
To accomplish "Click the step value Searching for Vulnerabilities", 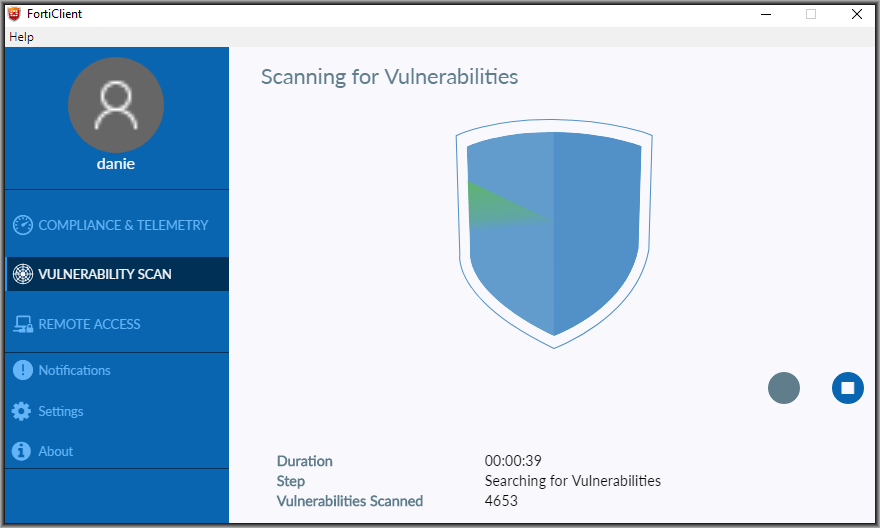I will point(572,481).
